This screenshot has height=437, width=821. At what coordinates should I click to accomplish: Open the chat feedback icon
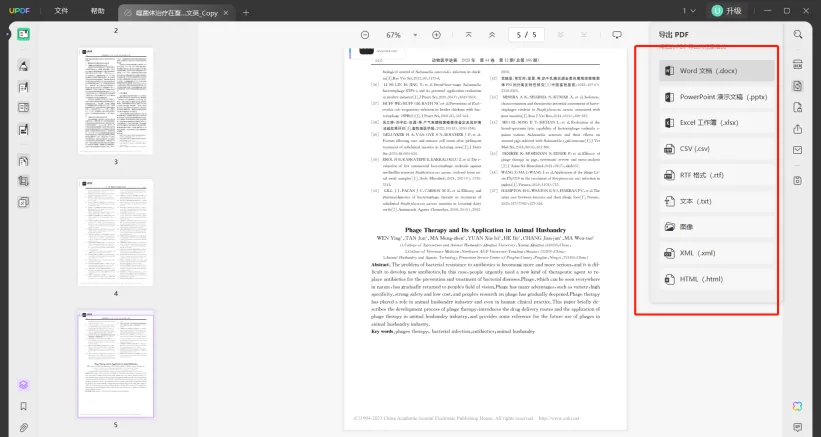click(x=797, y=427)
